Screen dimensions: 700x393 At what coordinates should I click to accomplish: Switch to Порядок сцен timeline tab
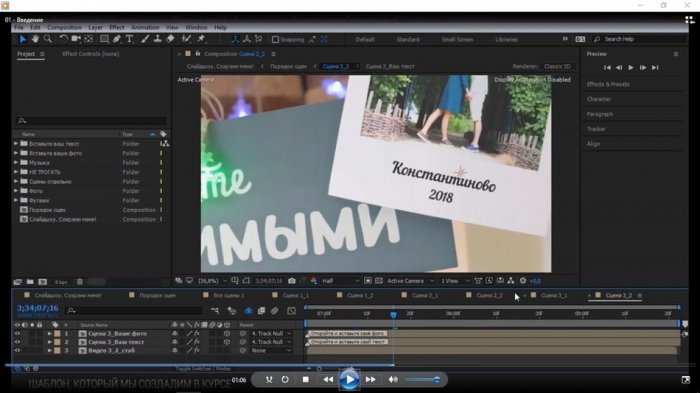[x=157, y=295]
